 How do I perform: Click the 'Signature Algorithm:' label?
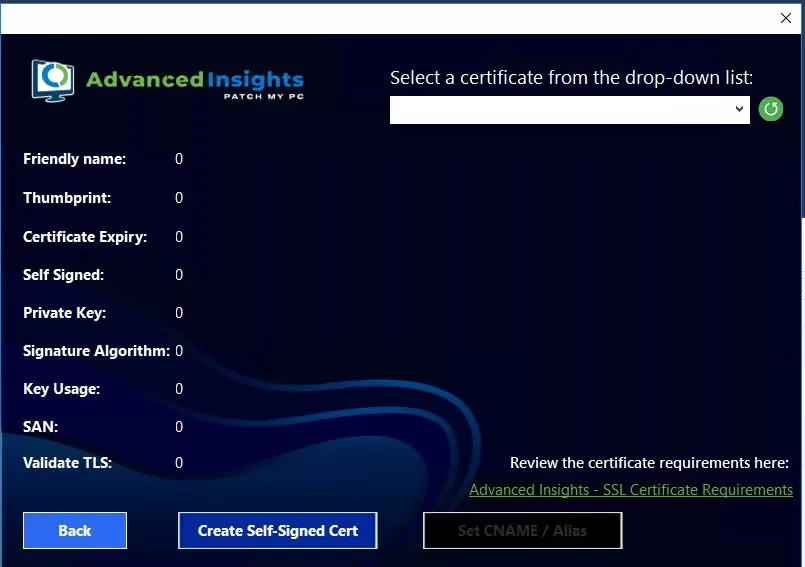96,351
